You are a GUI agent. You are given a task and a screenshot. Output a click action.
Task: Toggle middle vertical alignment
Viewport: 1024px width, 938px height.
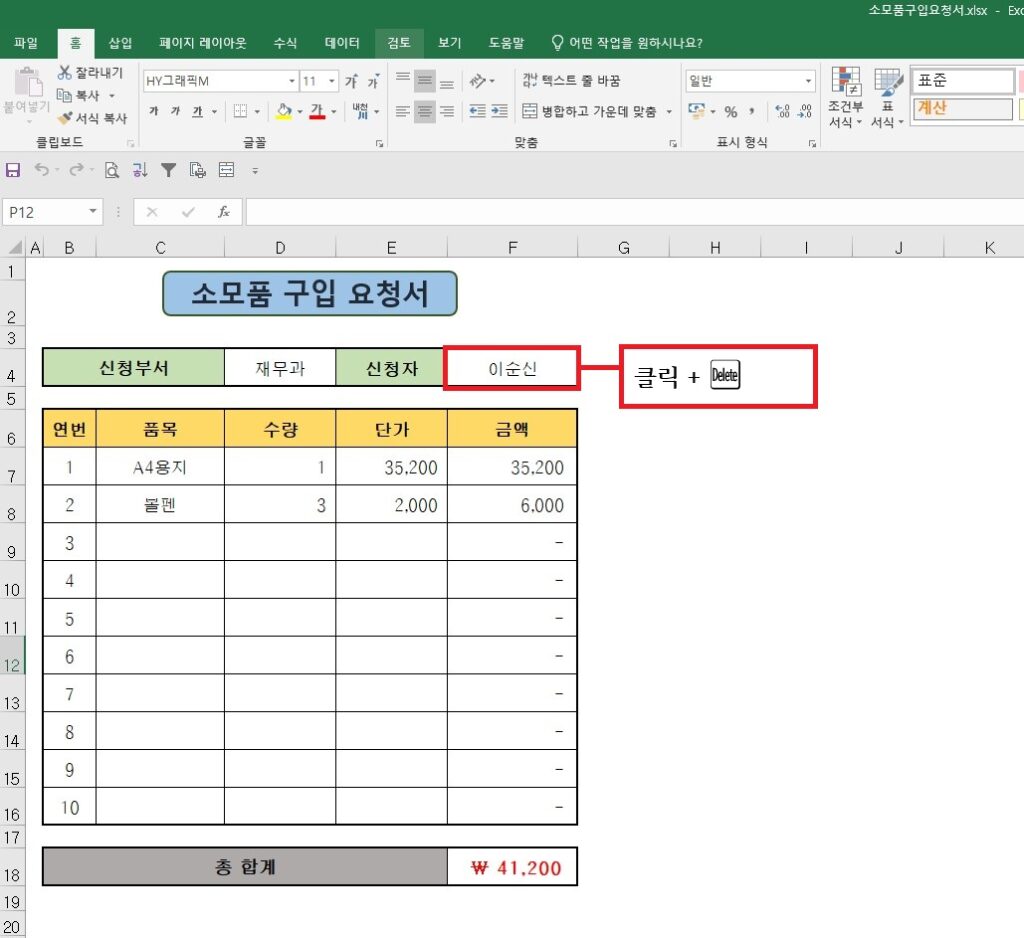click(x=425, y=81)
